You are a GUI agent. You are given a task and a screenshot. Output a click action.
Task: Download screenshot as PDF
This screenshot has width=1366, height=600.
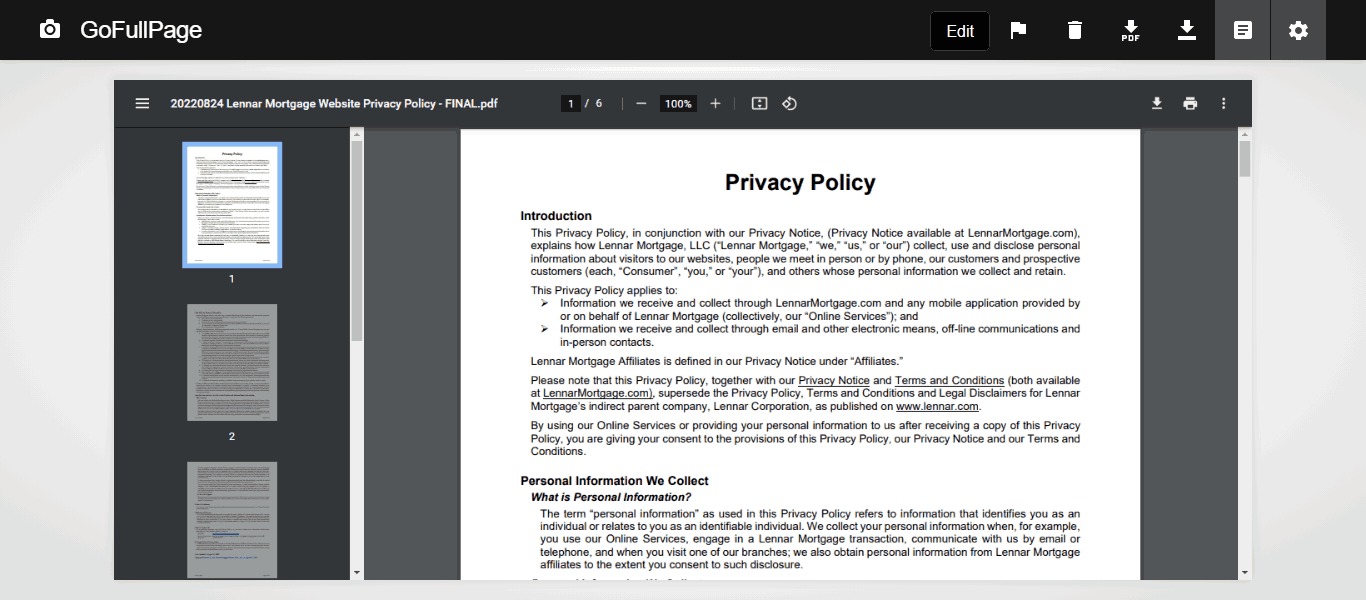tap(1130, 30)
